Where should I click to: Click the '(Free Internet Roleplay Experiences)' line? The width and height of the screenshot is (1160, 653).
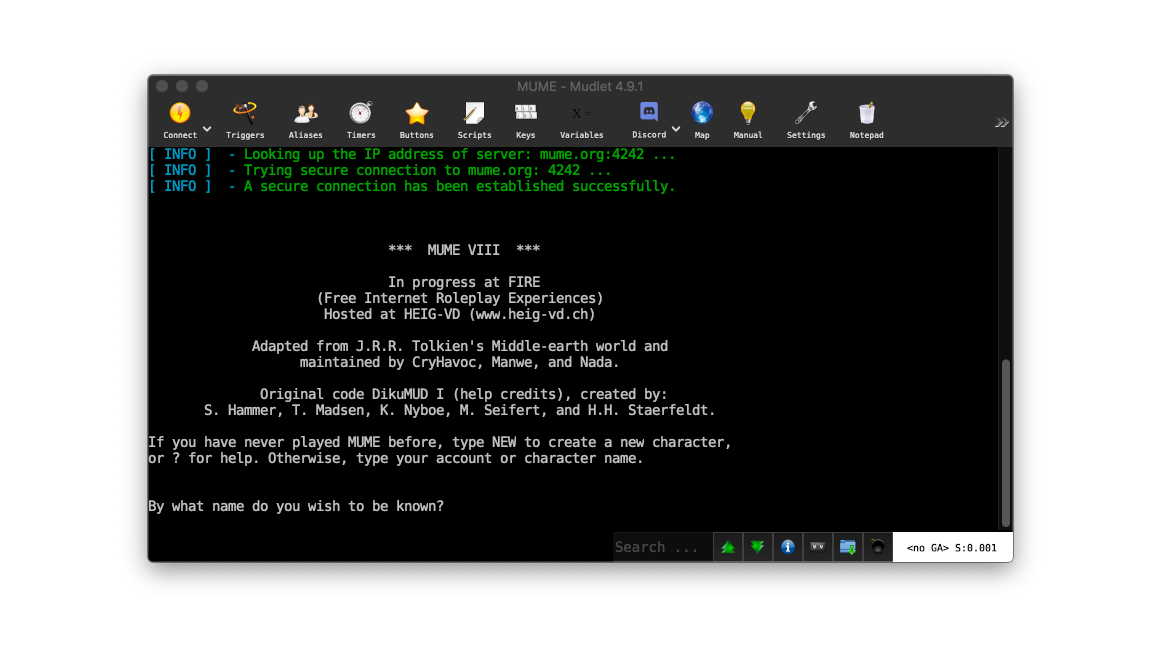pyautogui.click(x=460, y=299)
